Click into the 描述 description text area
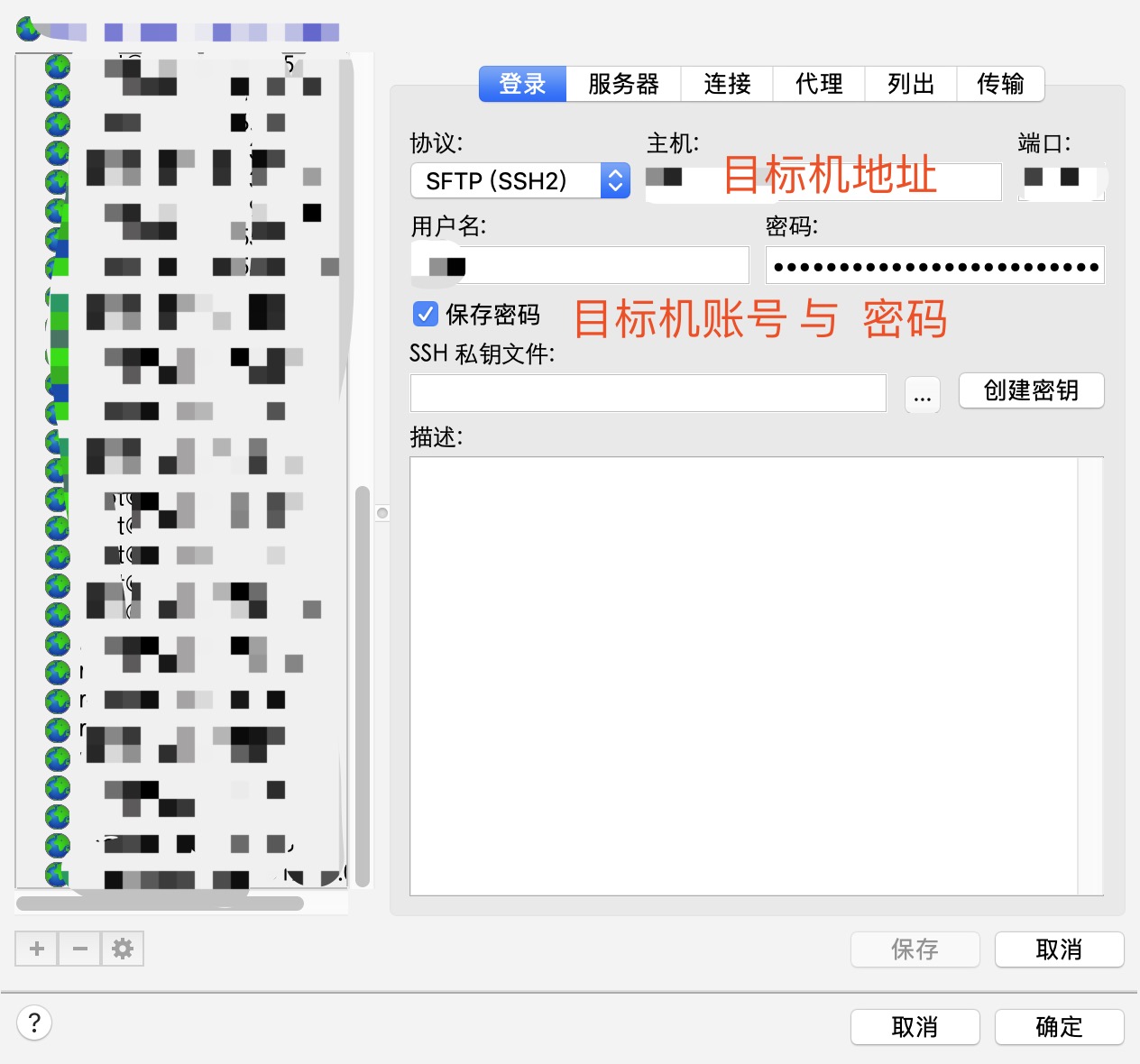The height and width of the screenshot is (1064, 1140). tap(744, 675)
